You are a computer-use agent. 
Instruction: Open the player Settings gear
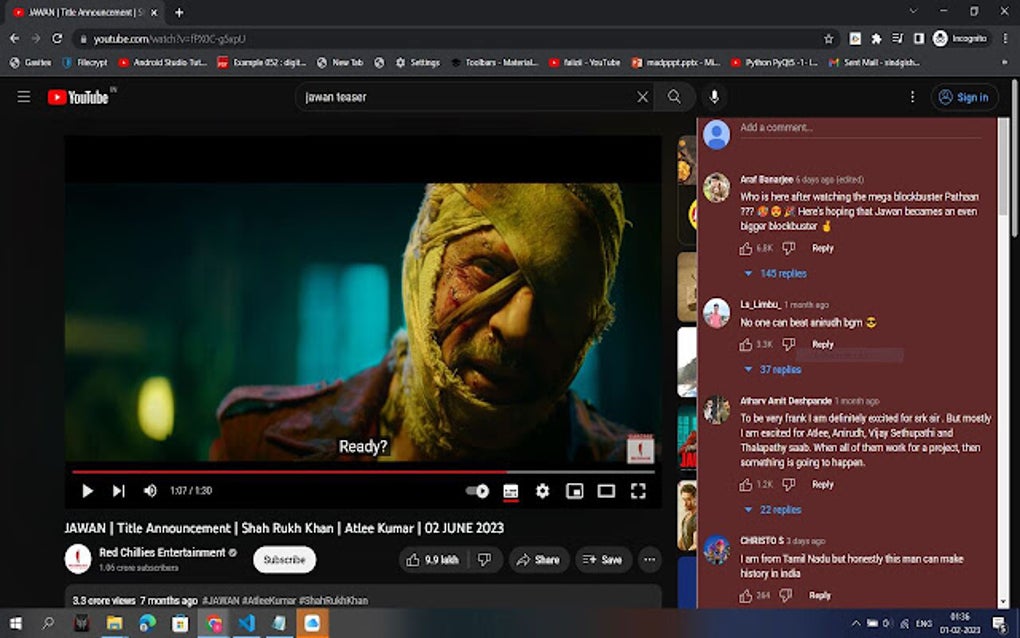tap(542, 491)
